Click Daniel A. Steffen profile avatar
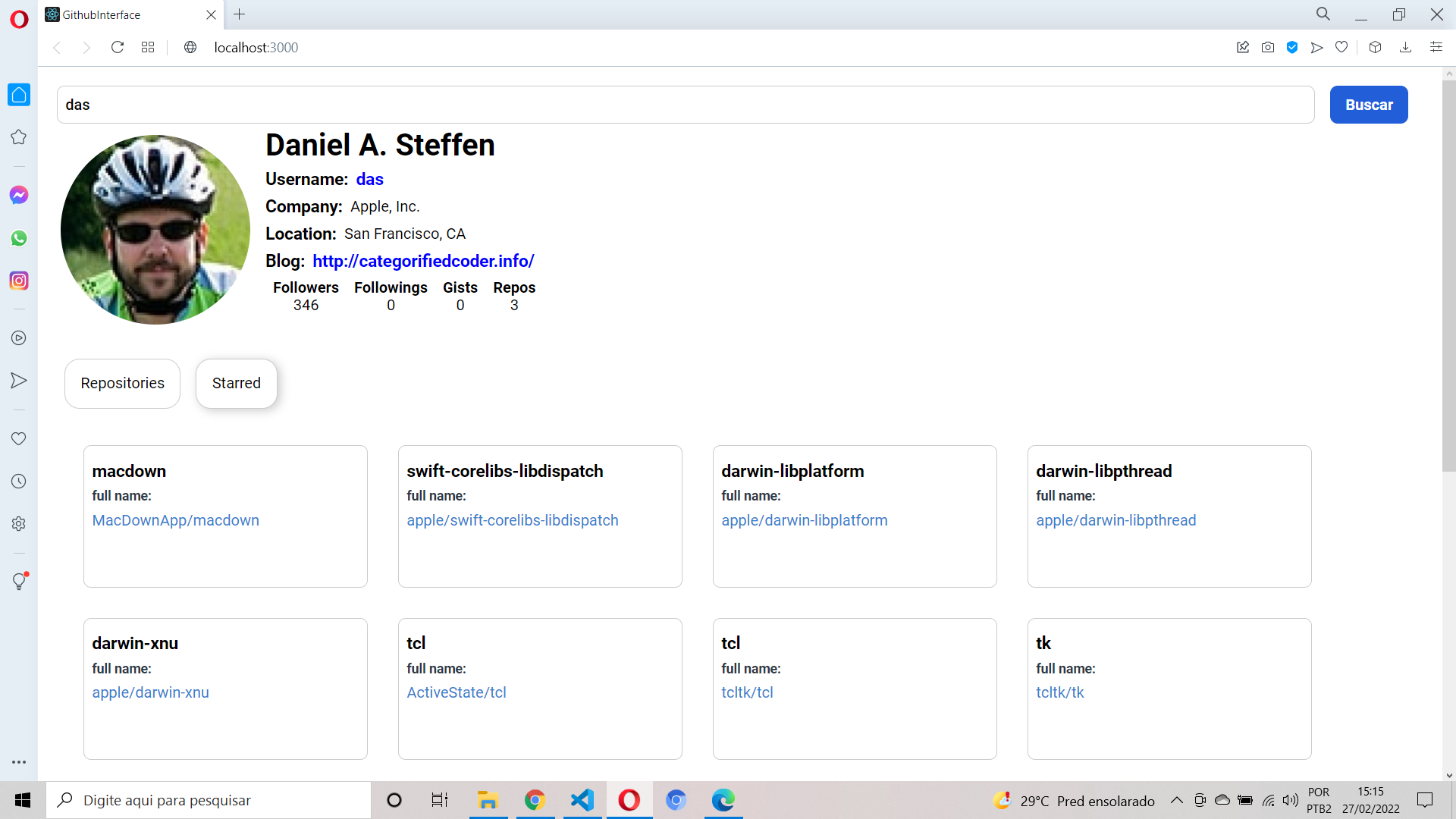The width and height of the screenshot is (1456, 819). (x=155, y=230)
